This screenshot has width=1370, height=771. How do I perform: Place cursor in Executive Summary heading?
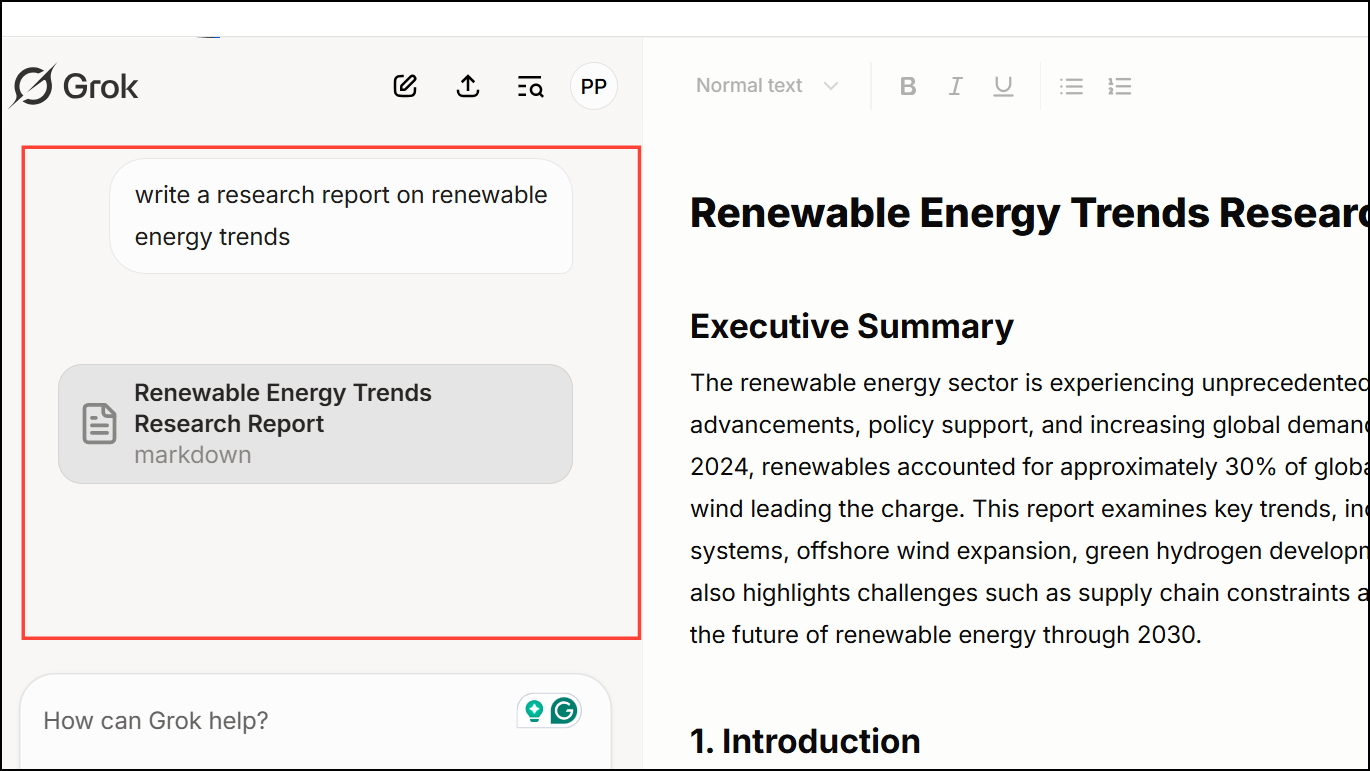851,327
